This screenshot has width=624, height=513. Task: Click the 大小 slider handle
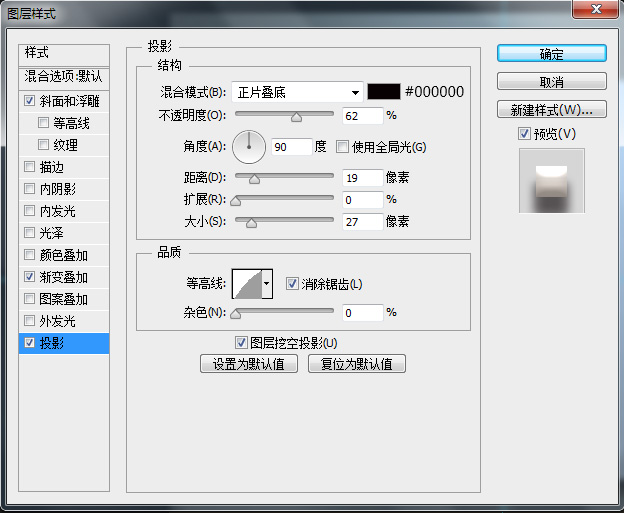[x=251, y=223]
